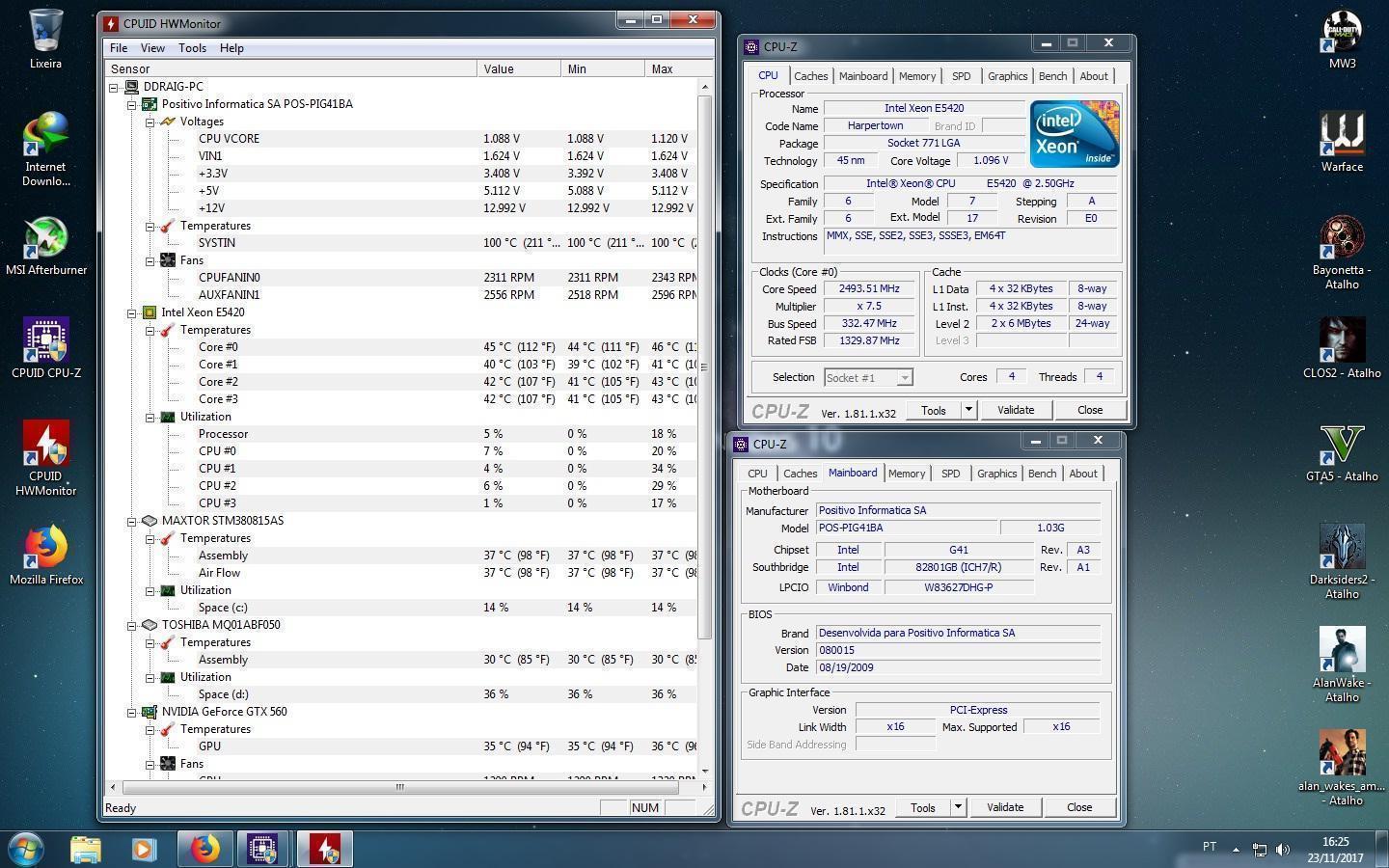
Task: Click scroll down arrow in HWMonitor
Action: click(x=704, y=771)
